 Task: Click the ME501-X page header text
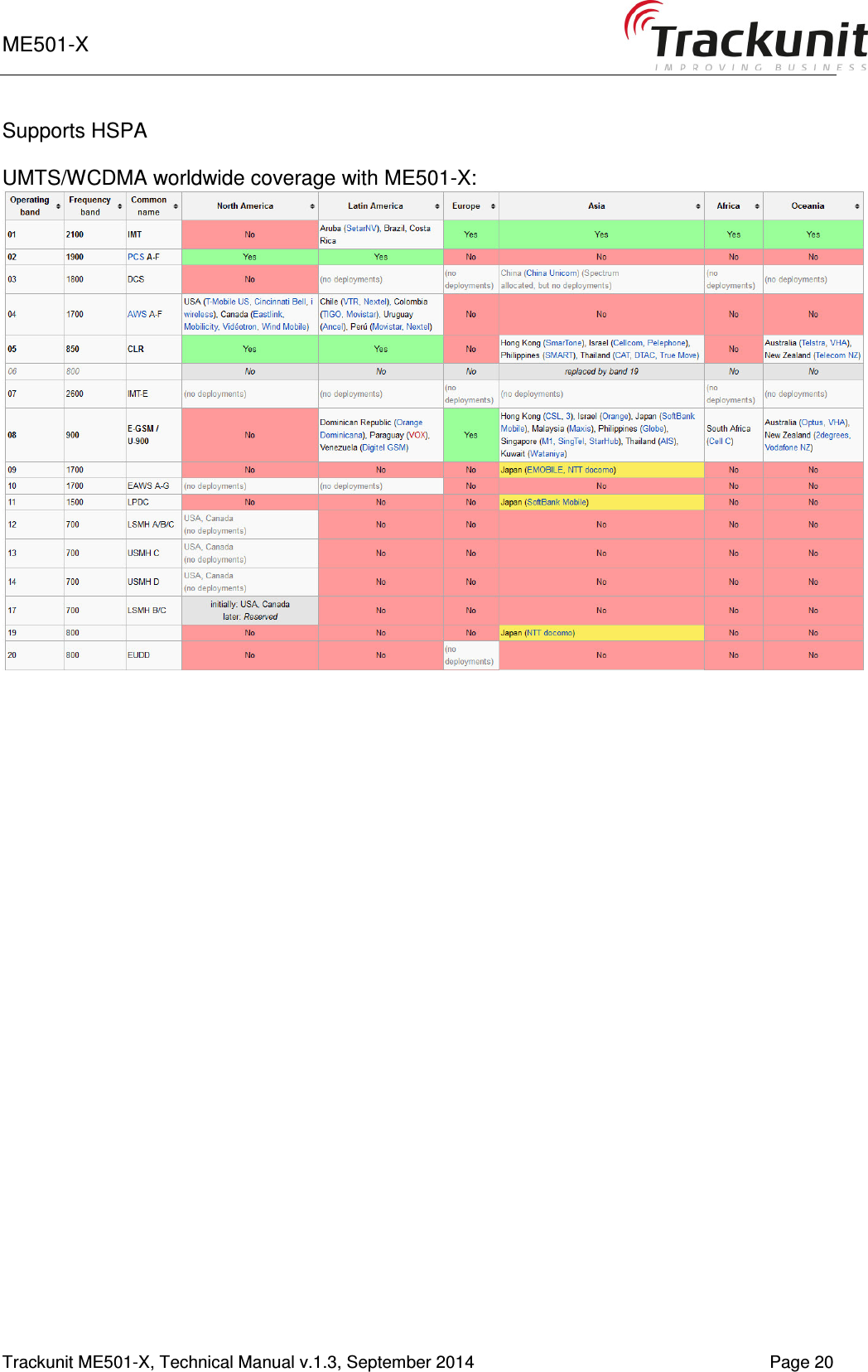point(46,45)
